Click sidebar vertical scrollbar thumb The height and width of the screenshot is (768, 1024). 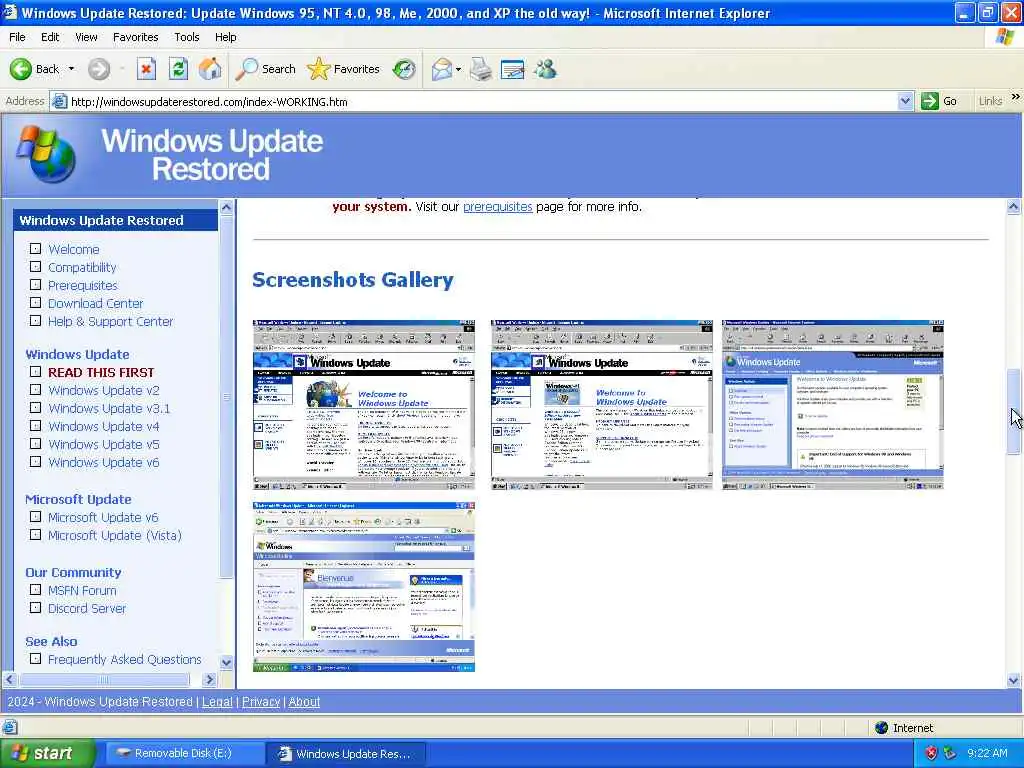pos(227,397)
